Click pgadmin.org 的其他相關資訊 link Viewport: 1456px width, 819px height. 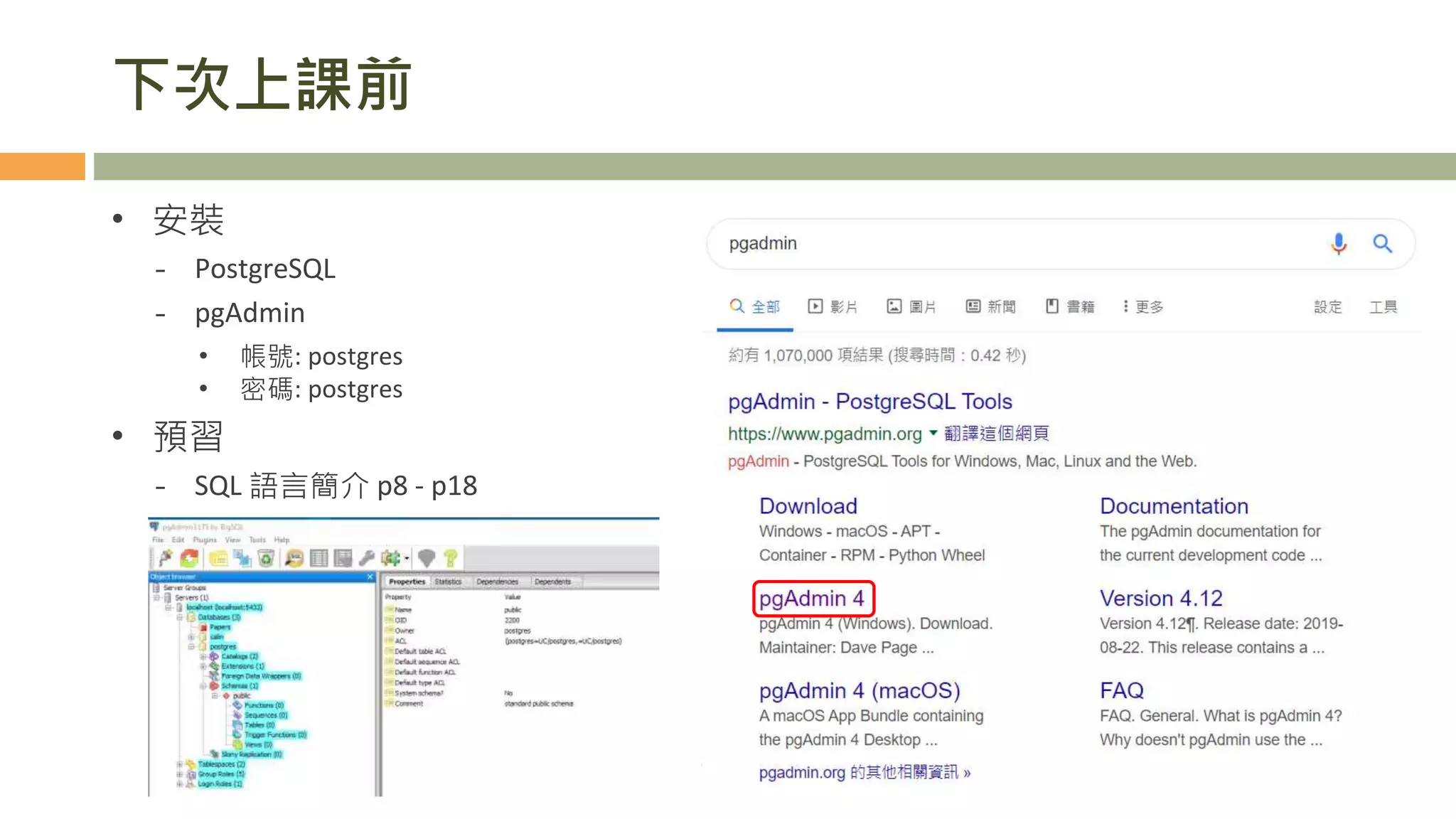864,772
